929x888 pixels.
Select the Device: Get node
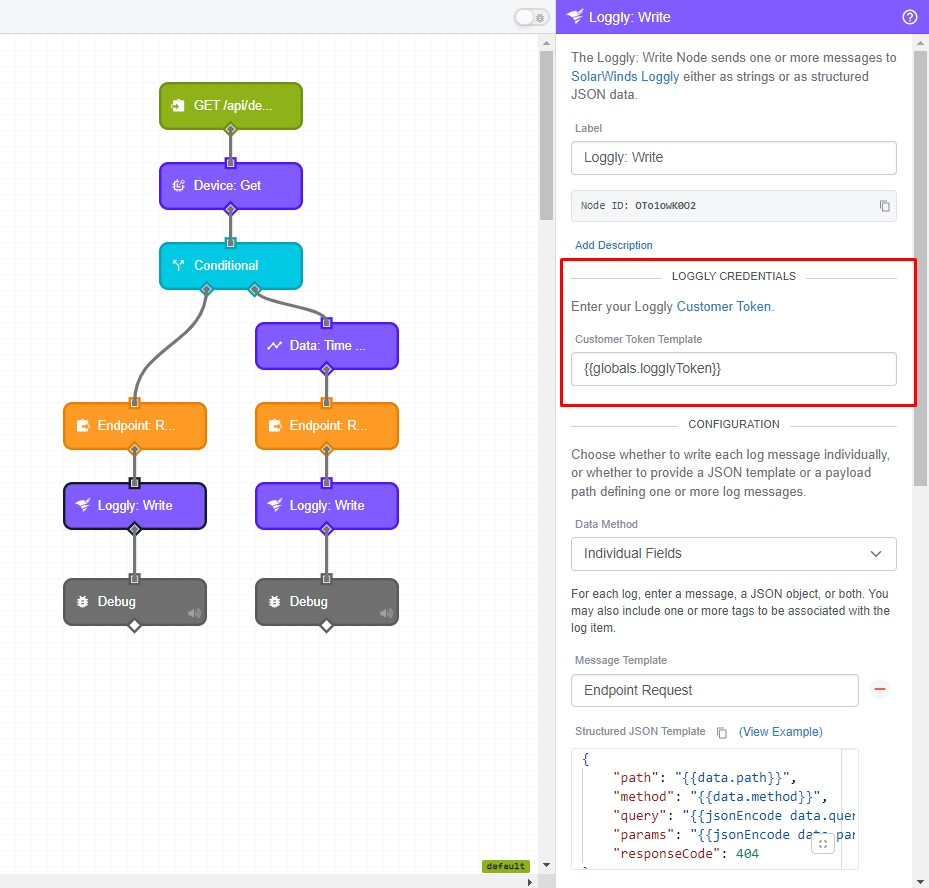coord(231,185)
